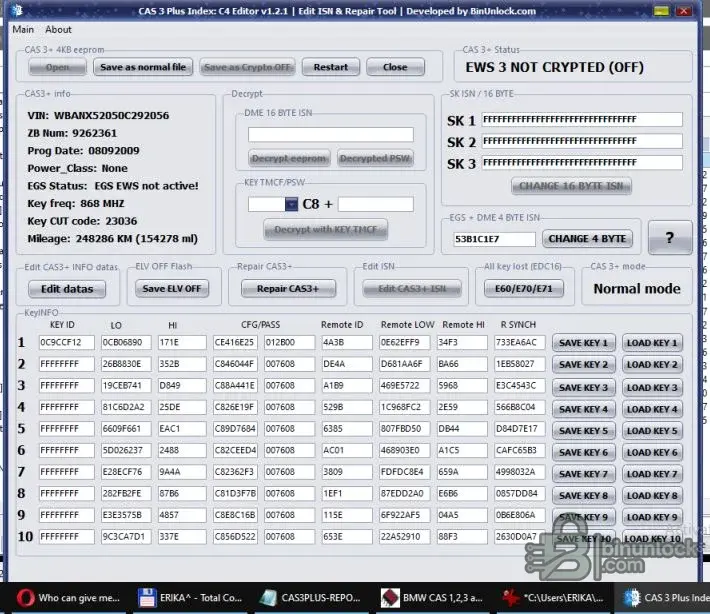710x614 pixels.
Task: Click the Restart button
Action: point(331,67)
